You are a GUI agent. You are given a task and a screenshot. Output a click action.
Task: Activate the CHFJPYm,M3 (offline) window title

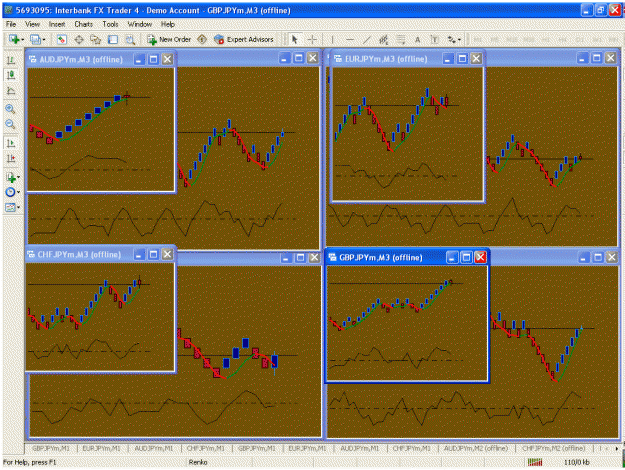click(x=79, y=254)
